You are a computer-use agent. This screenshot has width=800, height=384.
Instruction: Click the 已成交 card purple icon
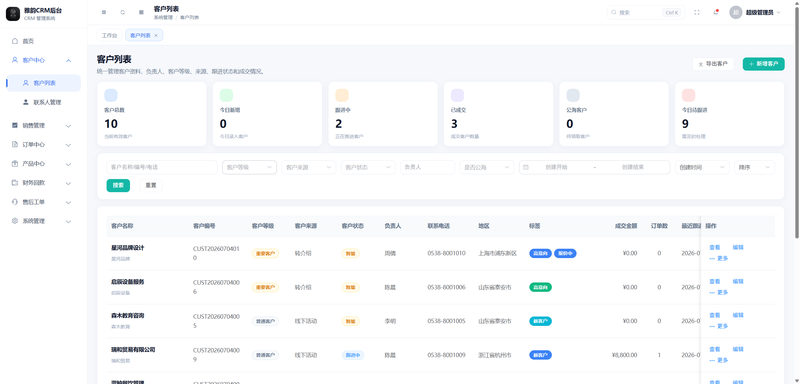point(458,95)
